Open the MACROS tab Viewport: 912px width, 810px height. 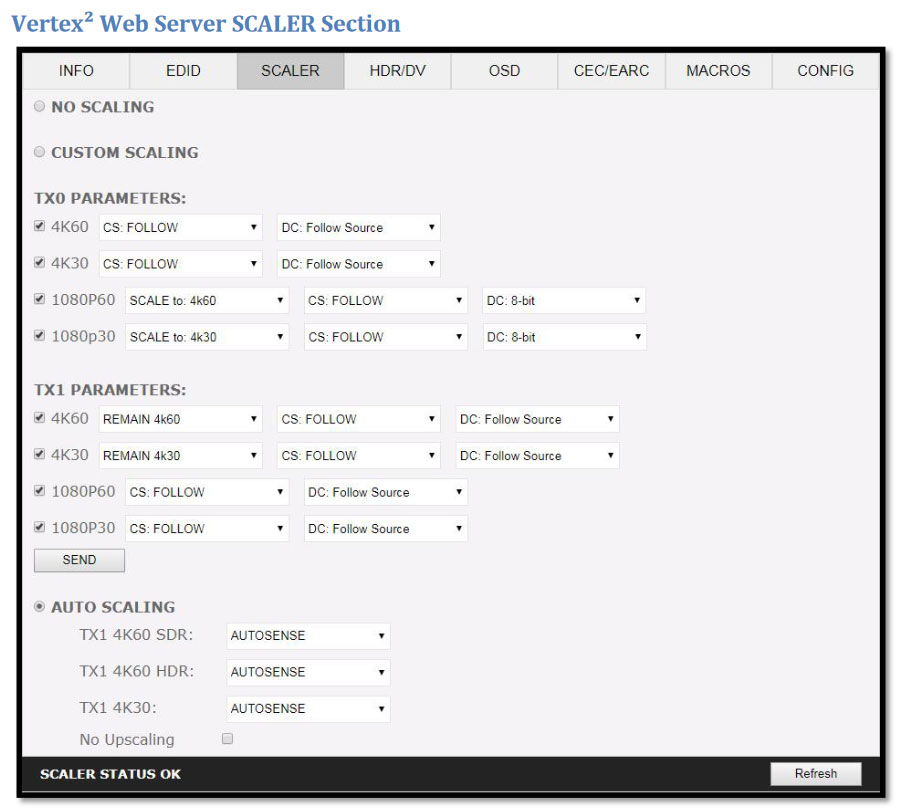click(718, 71)
